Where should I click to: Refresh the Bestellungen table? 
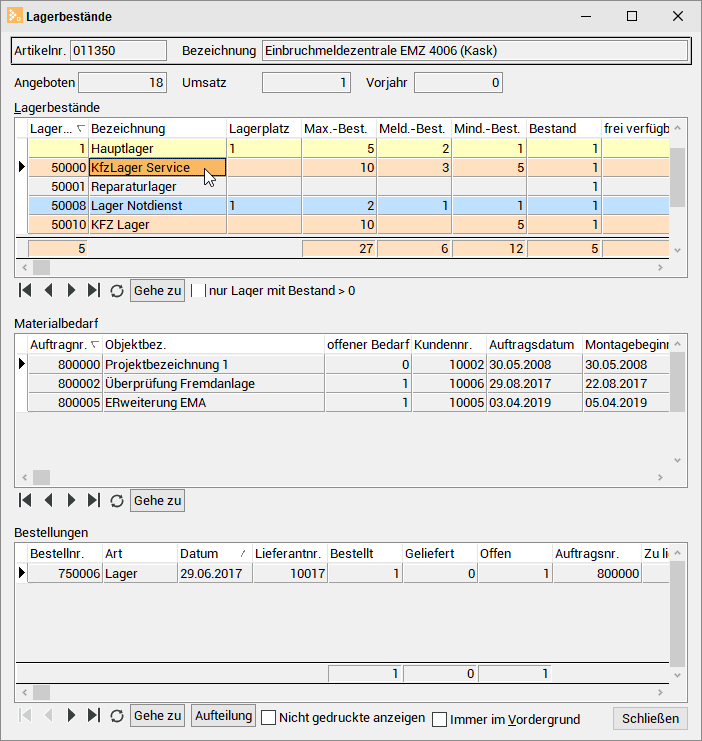point(117,715)
